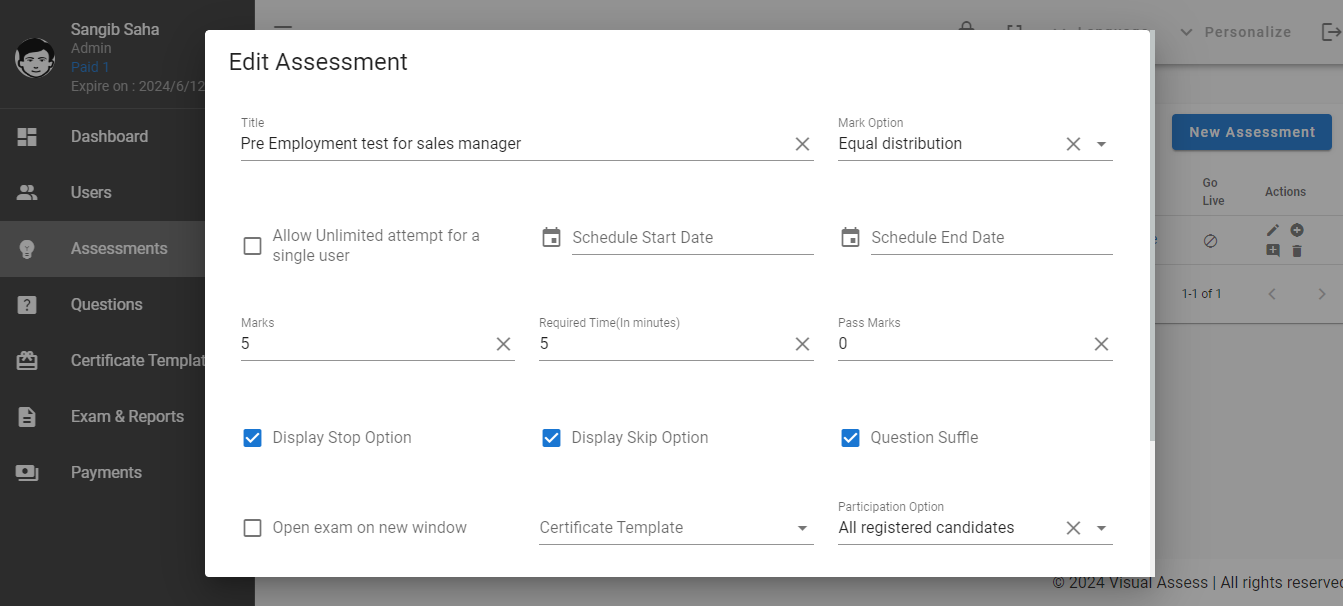The image size is (1343, 606).
Task: Click the add-circle icon under Actions
Action: 1297,229
